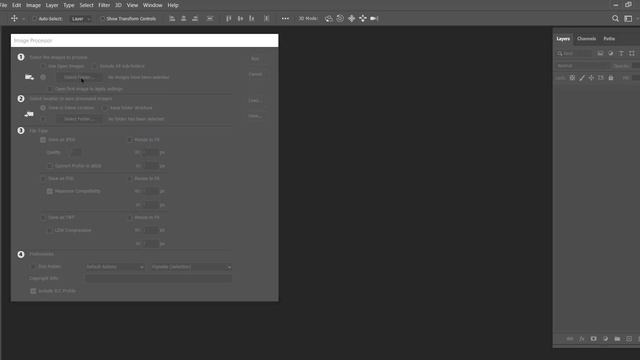Choose the 3D camera zoom icon
This screenshot has height=360, width=640.
tap(374, 18)
